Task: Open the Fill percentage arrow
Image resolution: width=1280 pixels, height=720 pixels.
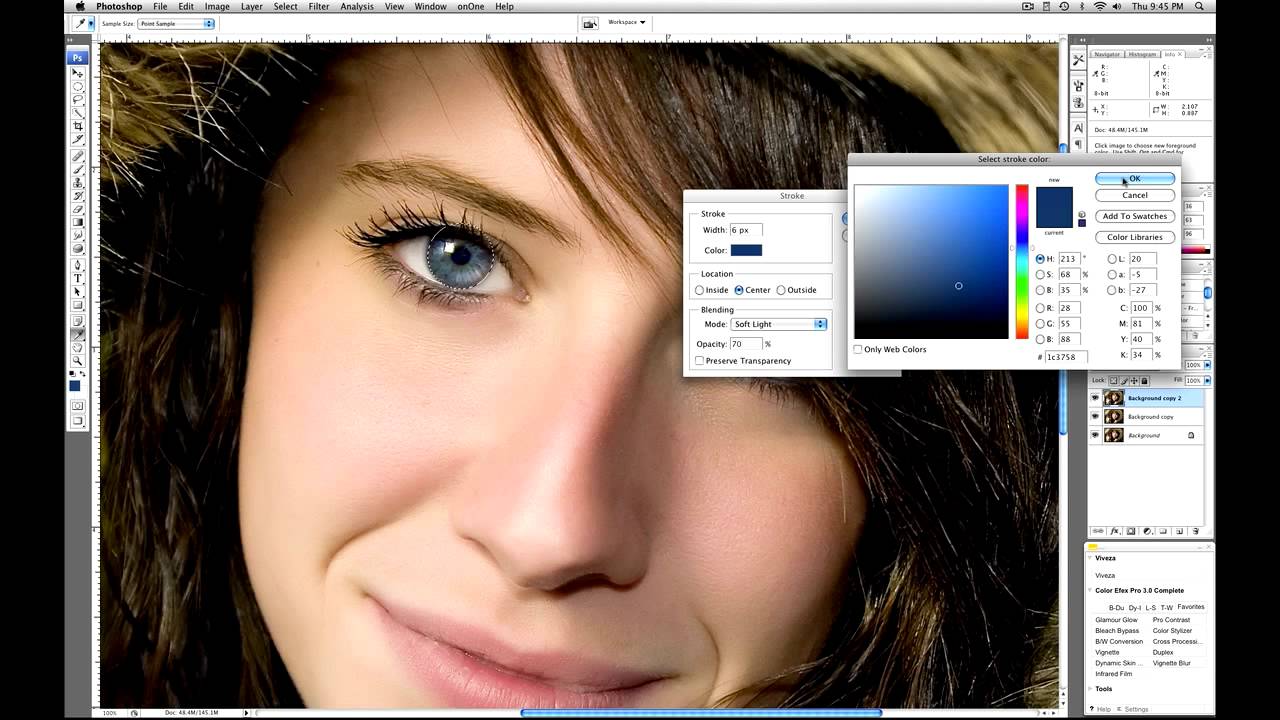Action: click(x=1207, y=381)
